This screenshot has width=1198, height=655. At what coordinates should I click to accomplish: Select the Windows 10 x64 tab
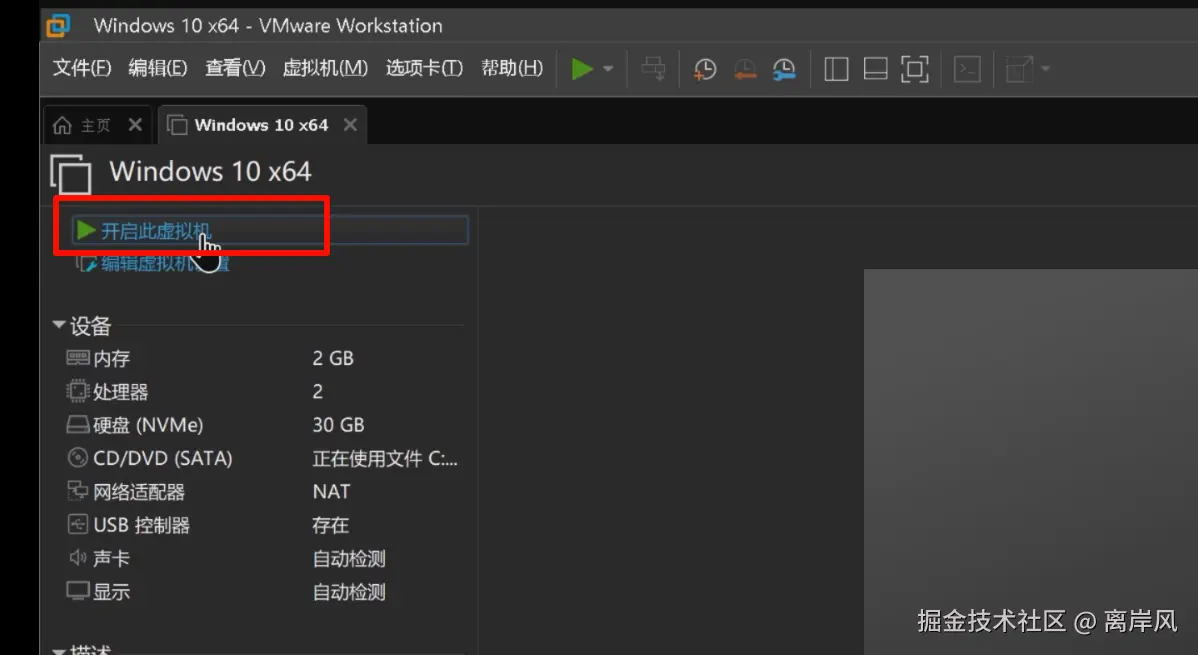point(261,125)
